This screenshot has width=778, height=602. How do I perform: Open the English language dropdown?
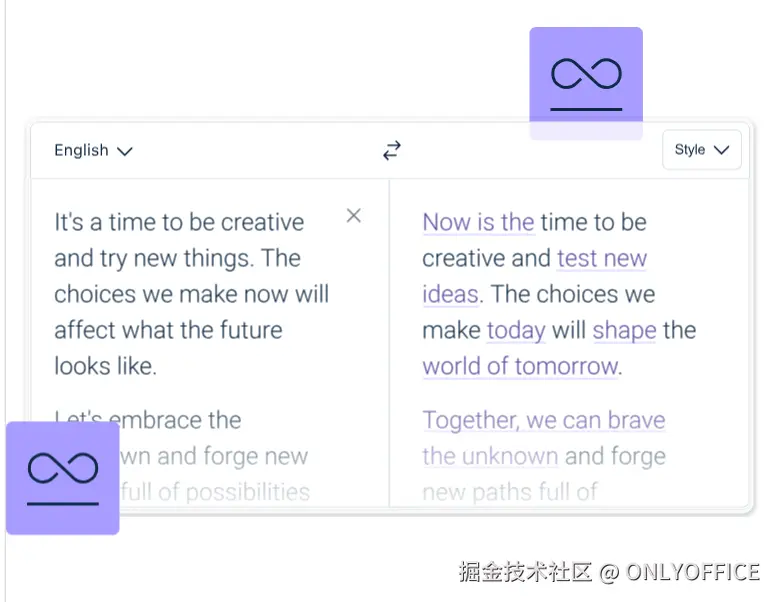pos(93,150)
